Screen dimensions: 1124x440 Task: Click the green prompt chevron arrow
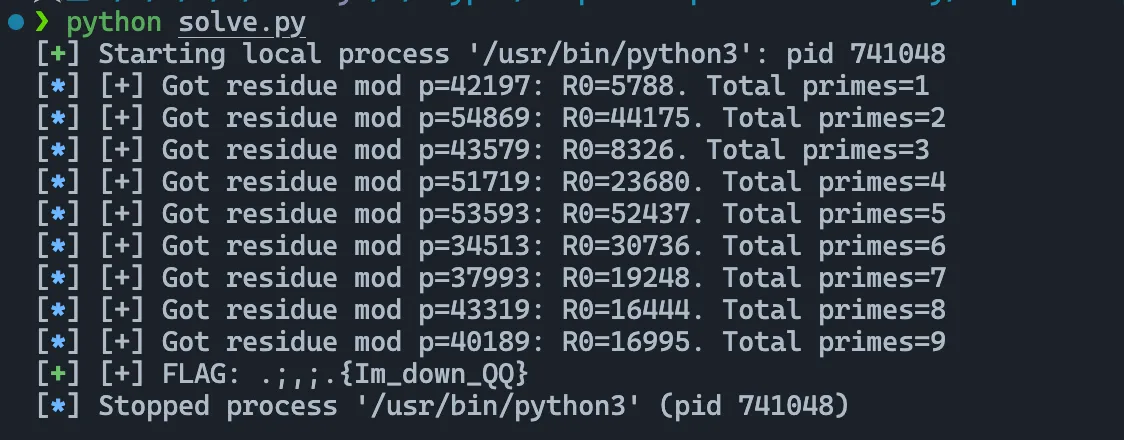[42, 23]
